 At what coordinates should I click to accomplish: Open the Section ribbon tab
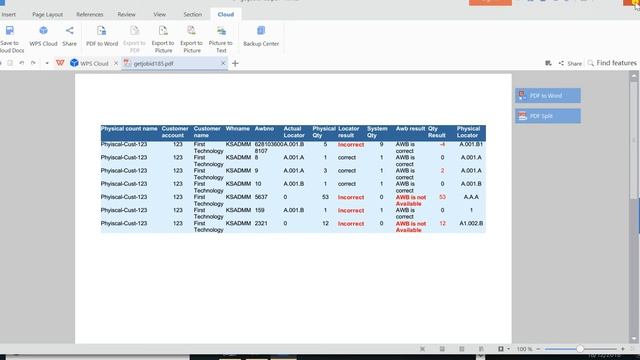193,14
